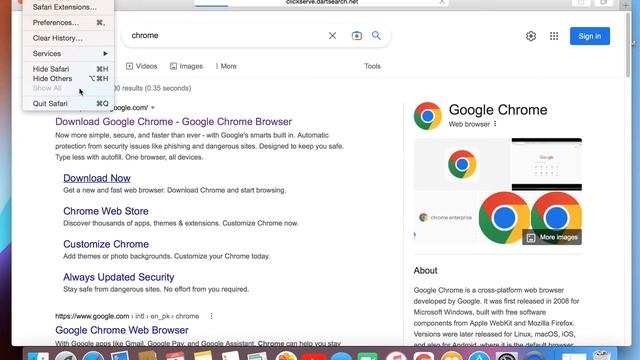
Task: Click the Google Chrome logo in knowledge panel
Action: tap(427, 116)
